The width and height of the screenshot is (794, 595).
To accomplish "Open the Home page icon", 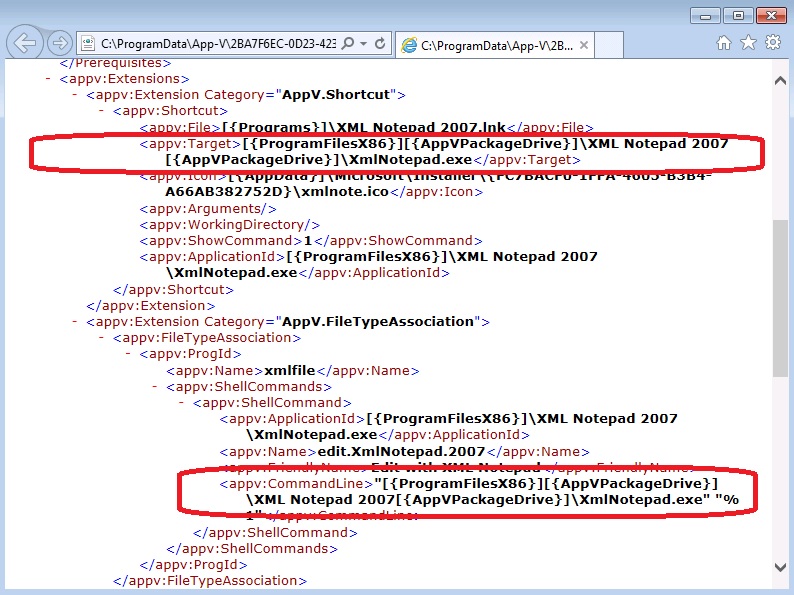I will click(724, 43).
